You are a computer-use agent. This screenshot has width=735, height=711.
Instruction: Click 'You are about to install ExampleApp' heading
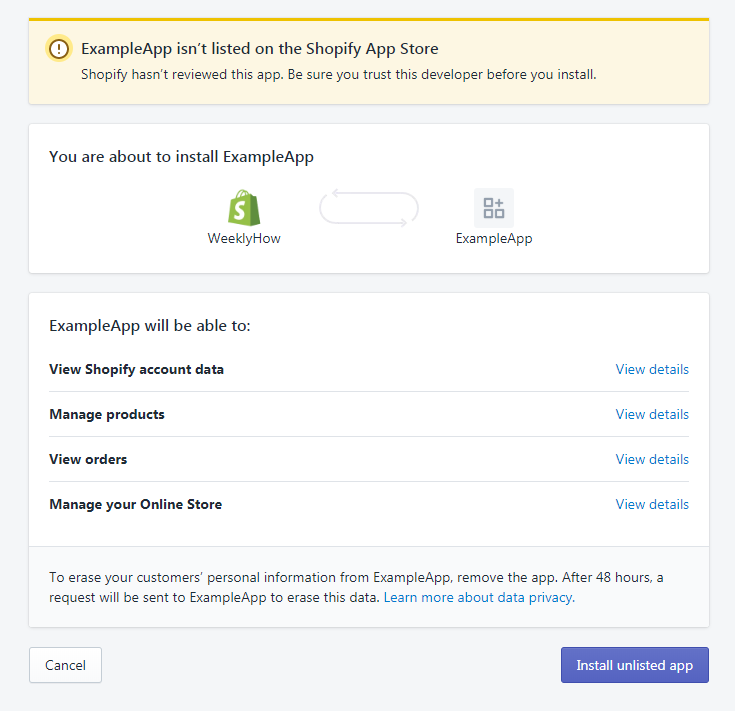point(181,157)
